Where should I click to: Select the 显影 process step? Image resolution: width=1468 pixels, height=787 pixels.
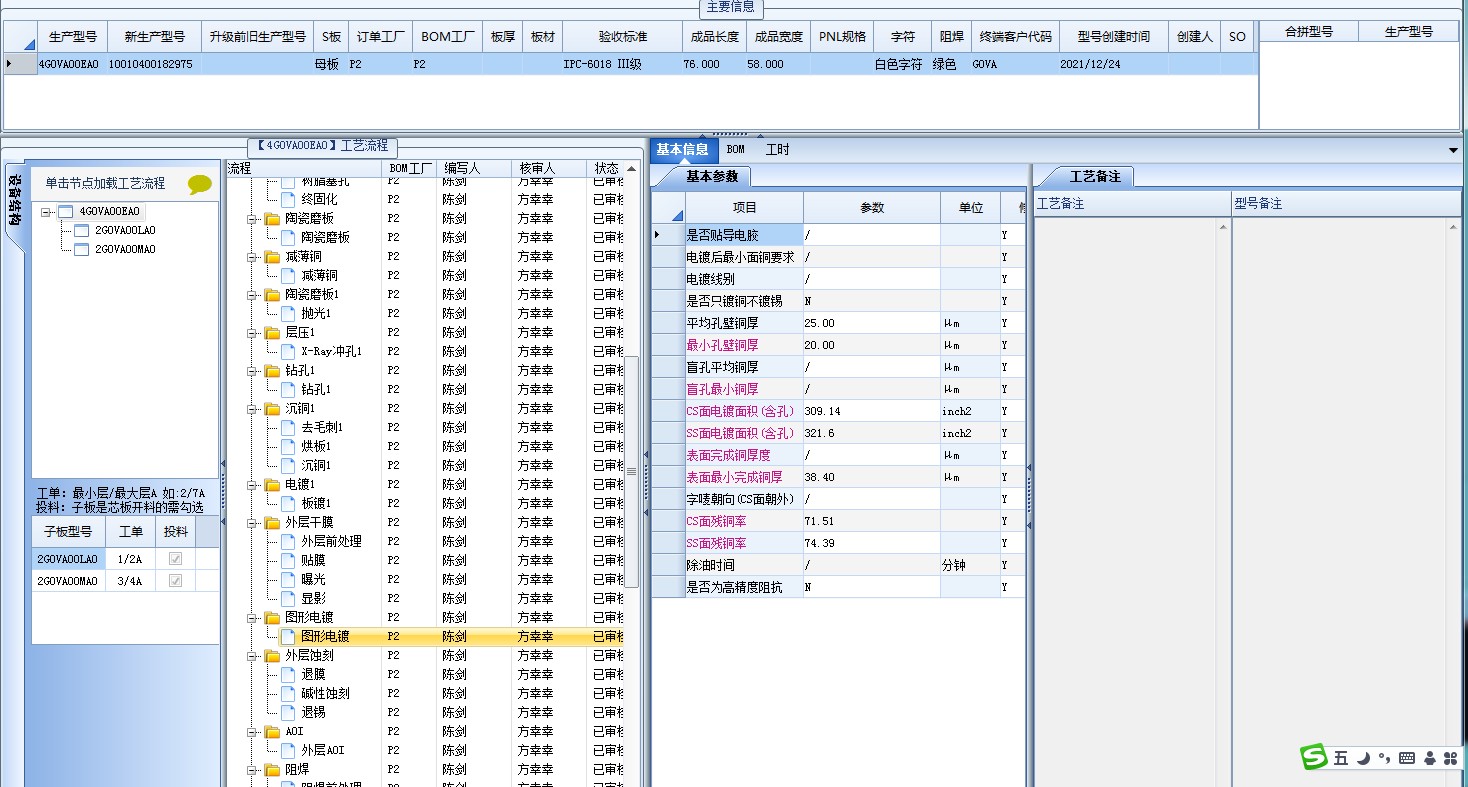(x=313, y=599)
